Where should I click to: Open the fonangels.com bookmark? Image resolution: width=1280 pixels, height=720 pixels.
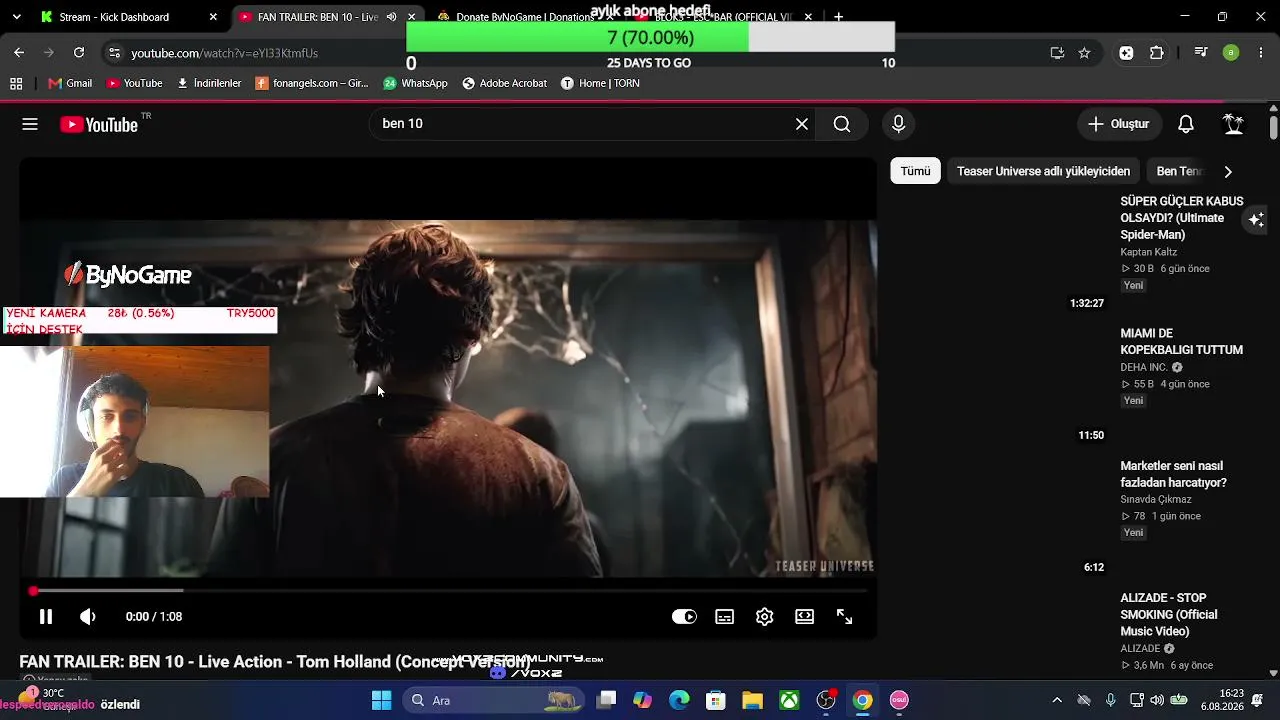pyautogui.click(x=312, y=83)
